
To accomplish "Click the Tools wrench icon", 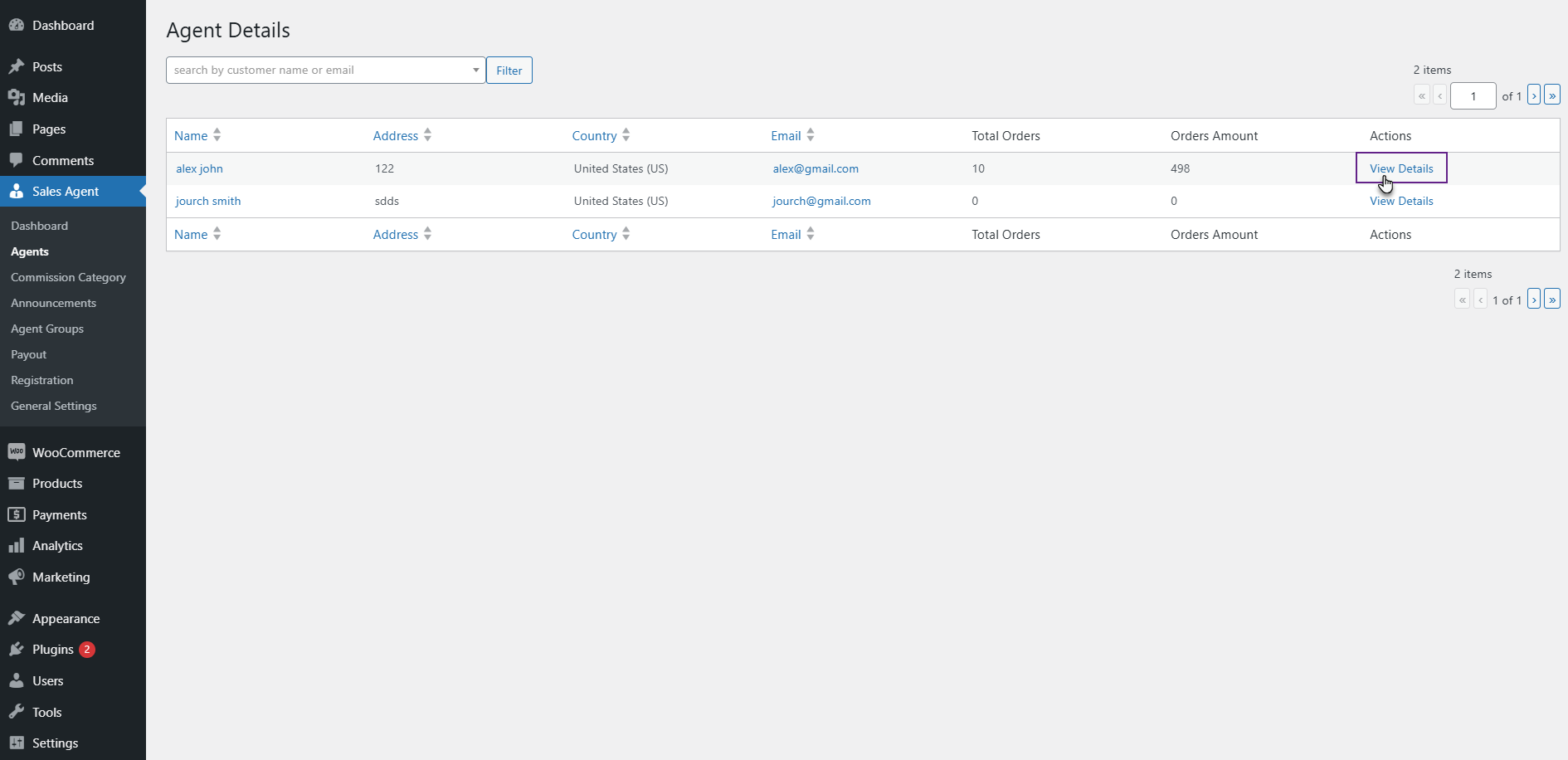I will 17,712.
